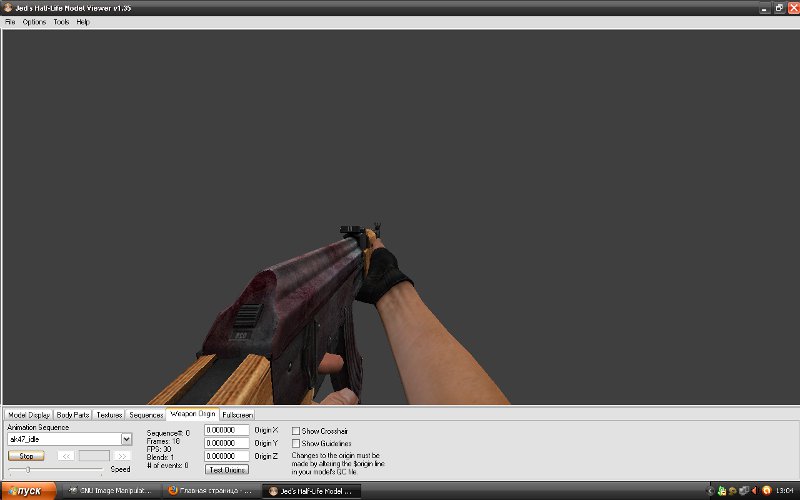800x500 pixels.
Task: Click the 'FPS: 30' info text
Action: tap(159, 449)
